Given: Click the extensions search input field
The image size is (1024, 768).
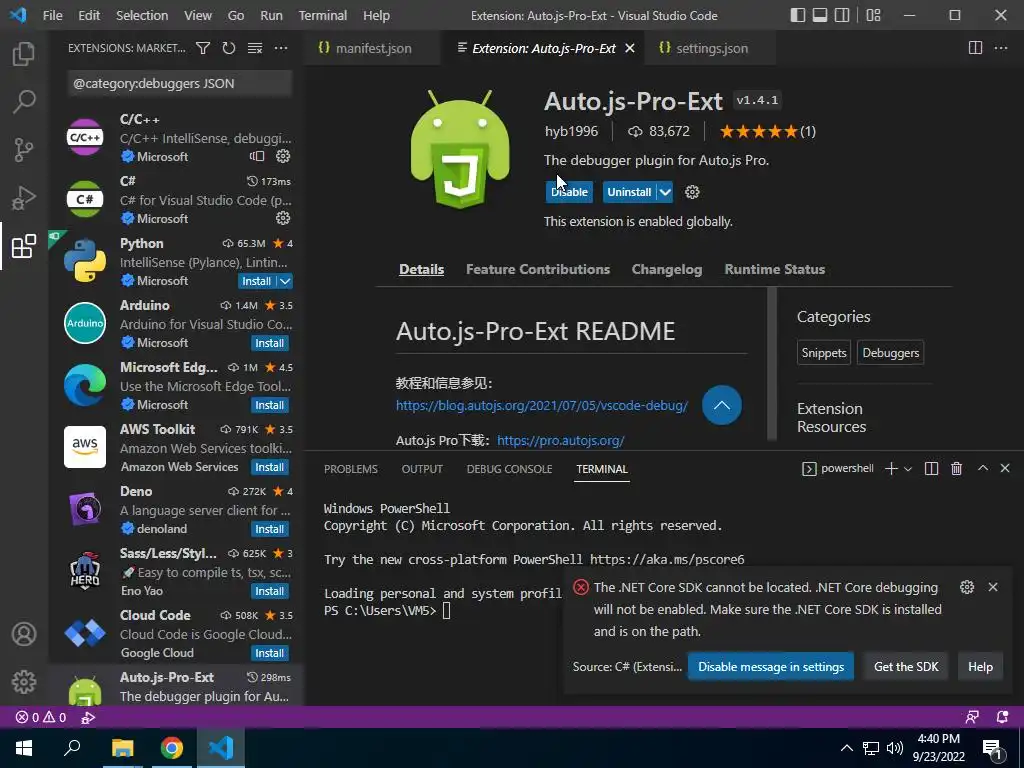Looking at the screenshot, I should [180, 84].
